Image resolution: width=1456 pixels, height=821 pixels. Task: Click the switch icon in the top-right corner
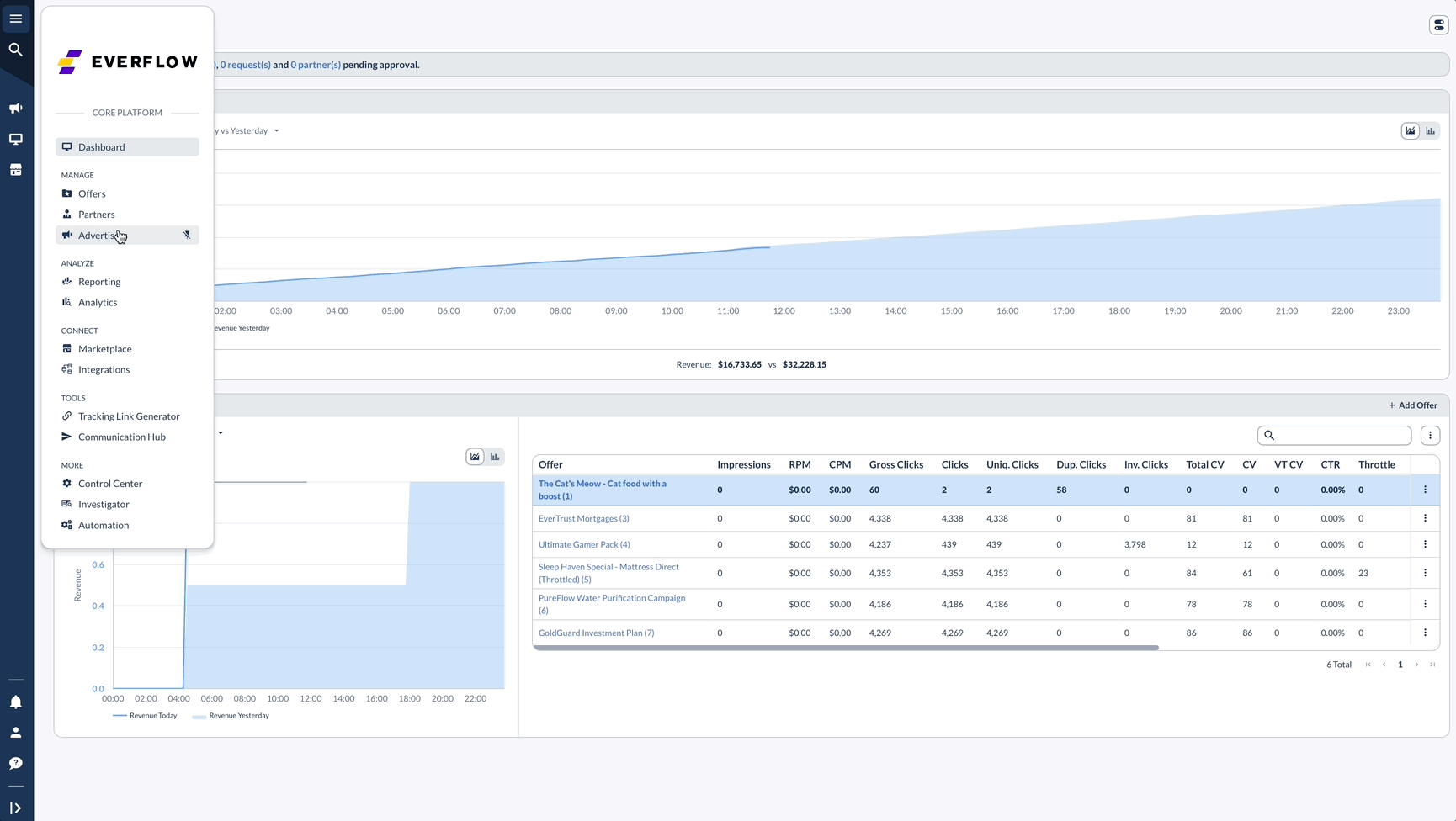(1439, 25)
